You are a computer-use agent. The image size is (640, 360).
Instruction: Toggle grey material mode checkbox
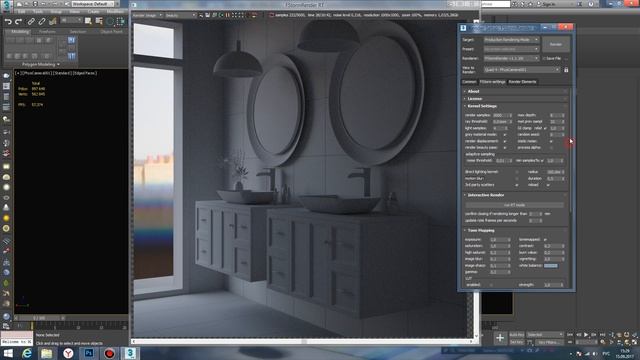(505, 135)
